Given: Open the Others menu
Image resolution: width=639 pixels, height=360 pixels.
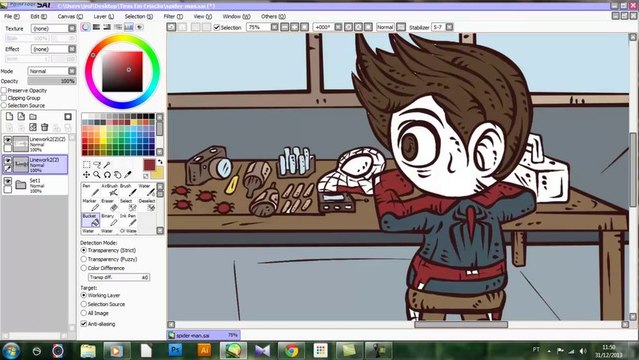Looking at the screenshot, I should [x=273, y=16].
